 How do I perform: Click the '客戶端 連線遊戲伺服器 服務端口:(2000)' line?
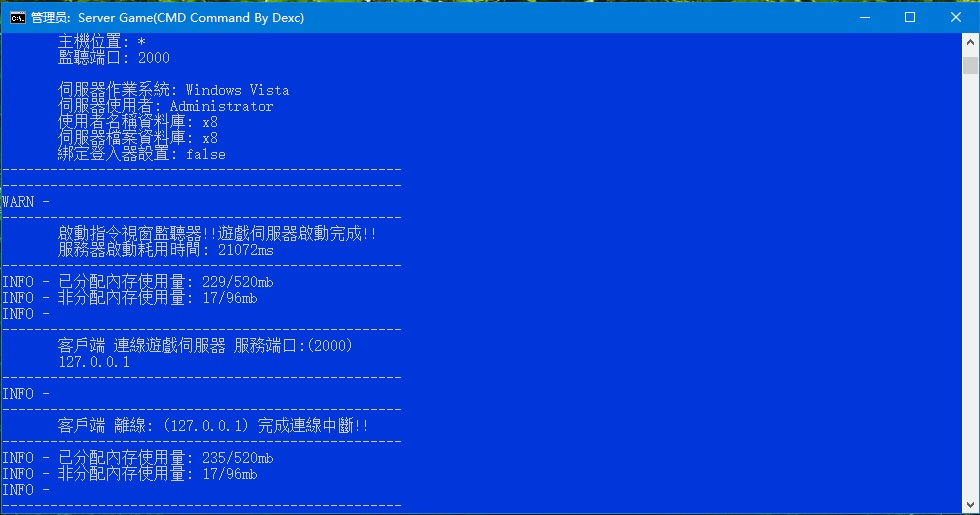click(x=205, y=346)
